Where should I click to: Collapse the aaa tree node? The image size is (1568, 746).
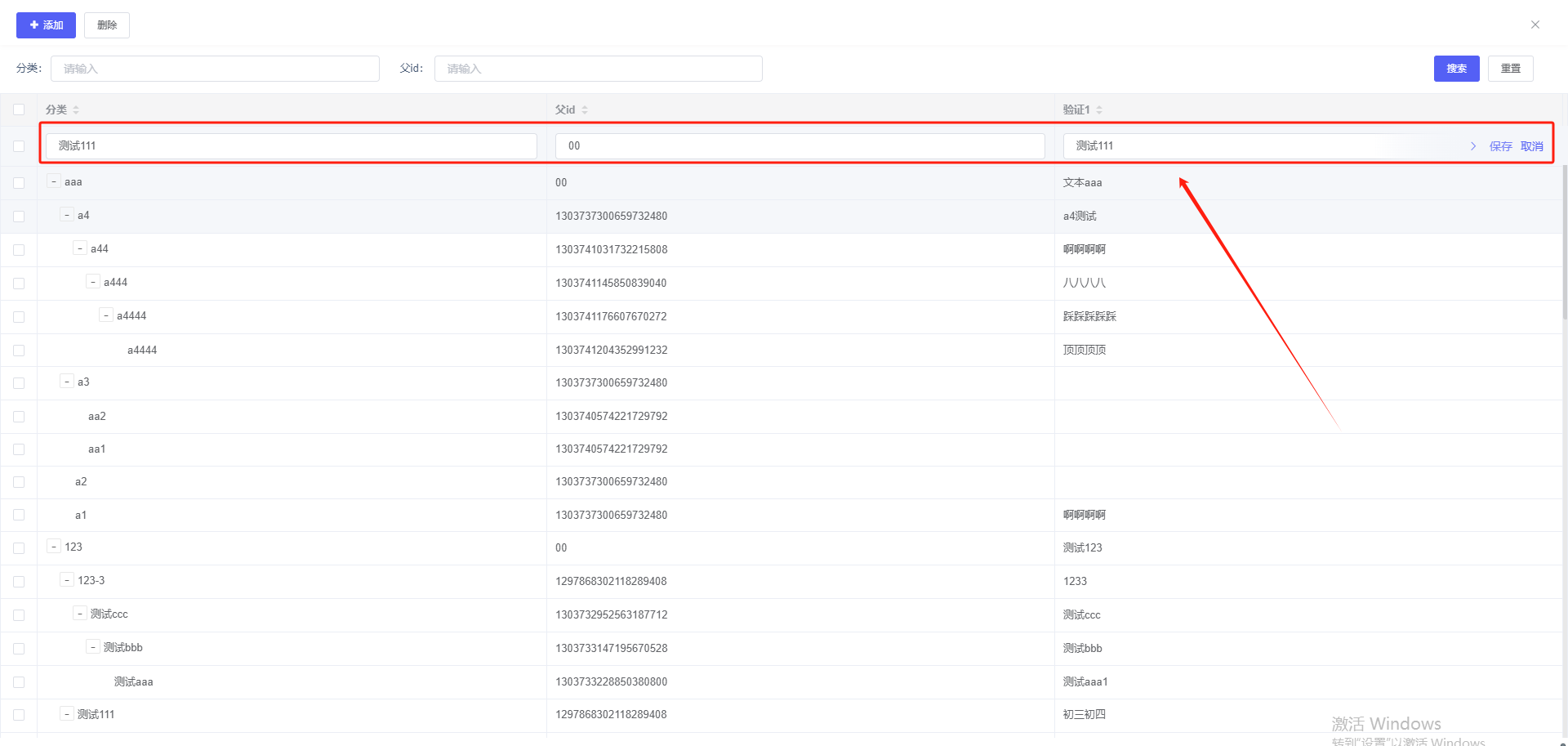(54, 181)
